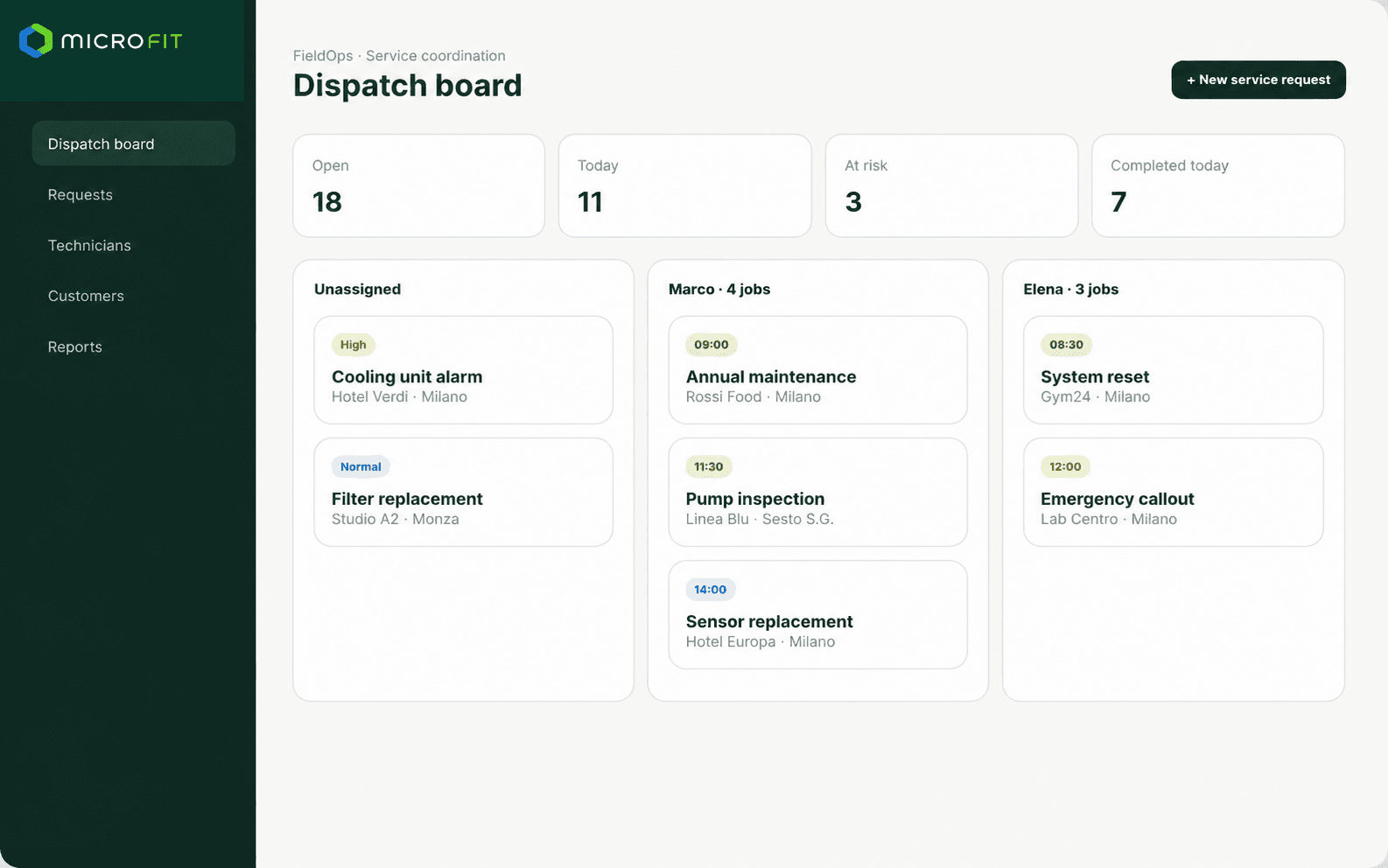This screenshot has height=868, width=1388.
Task: Open the Emergency callout job card
Action: pyautogui.click(x=1173, y=493)
